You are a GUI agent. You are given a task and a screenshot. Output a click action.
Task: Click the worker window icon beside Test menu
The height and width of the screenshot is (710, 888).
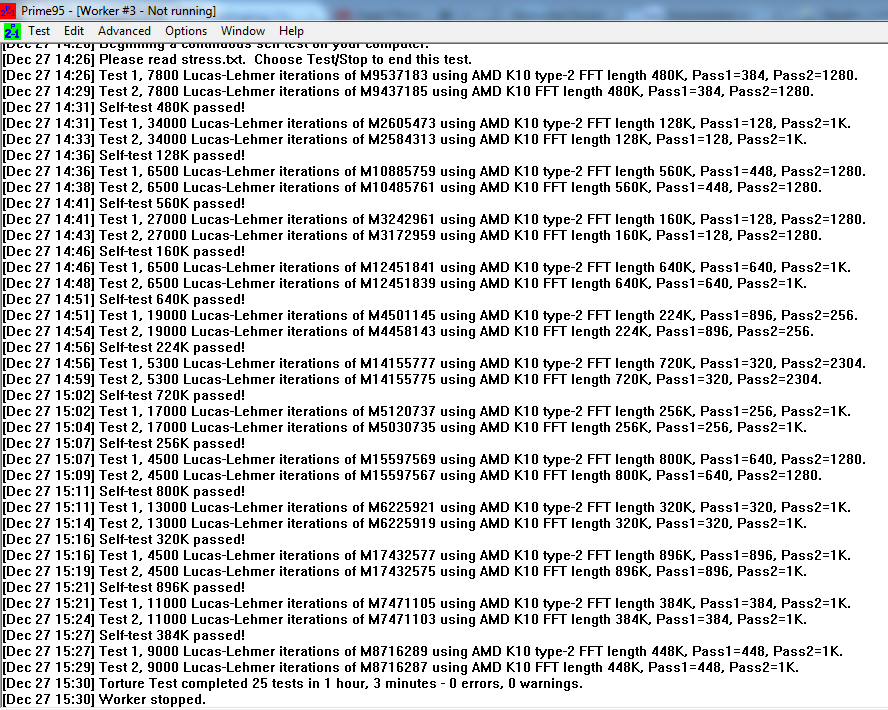tap(12, 31)
